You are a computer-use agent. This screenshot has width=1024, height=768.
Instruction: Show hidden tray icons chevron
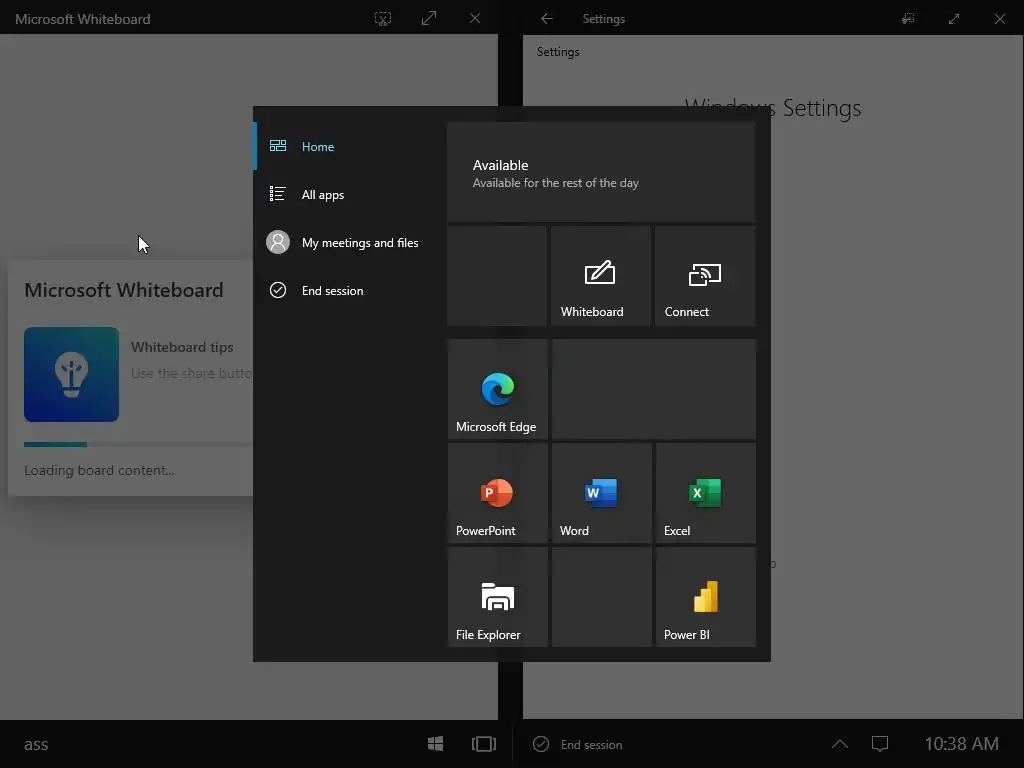click(840, 744)
